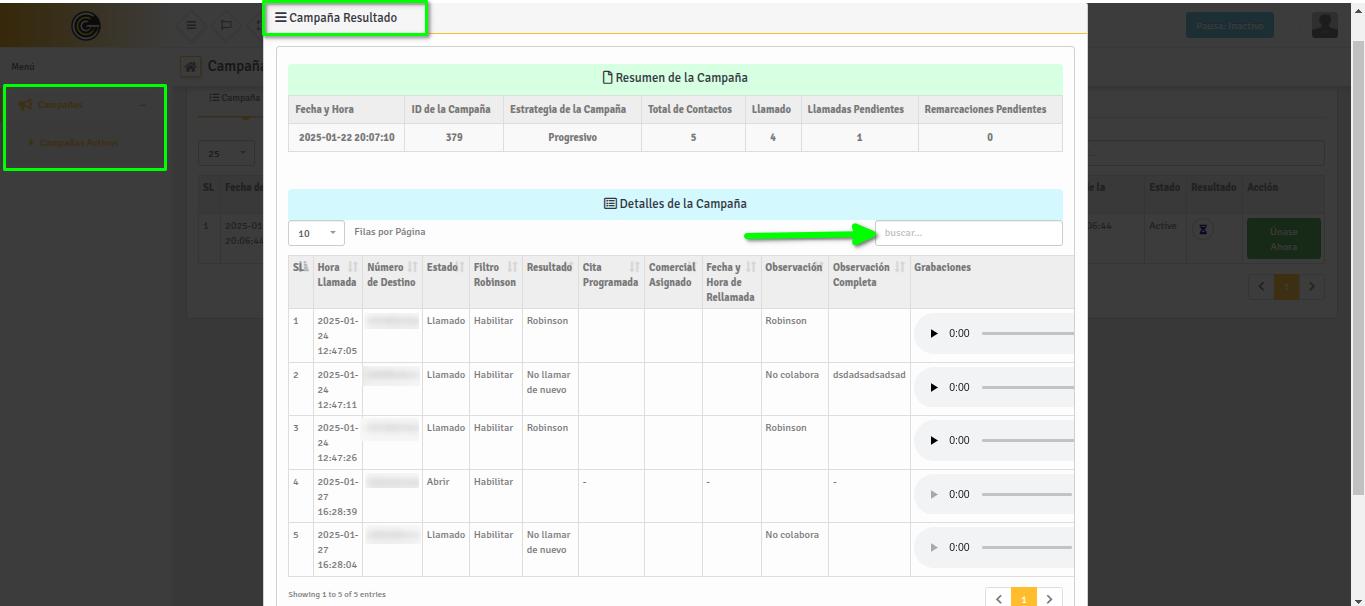The width and height of the screenshot is (1365, 606).
Task: Open the 10 rows-per-page dropdown
Action: tap(316, 233)
